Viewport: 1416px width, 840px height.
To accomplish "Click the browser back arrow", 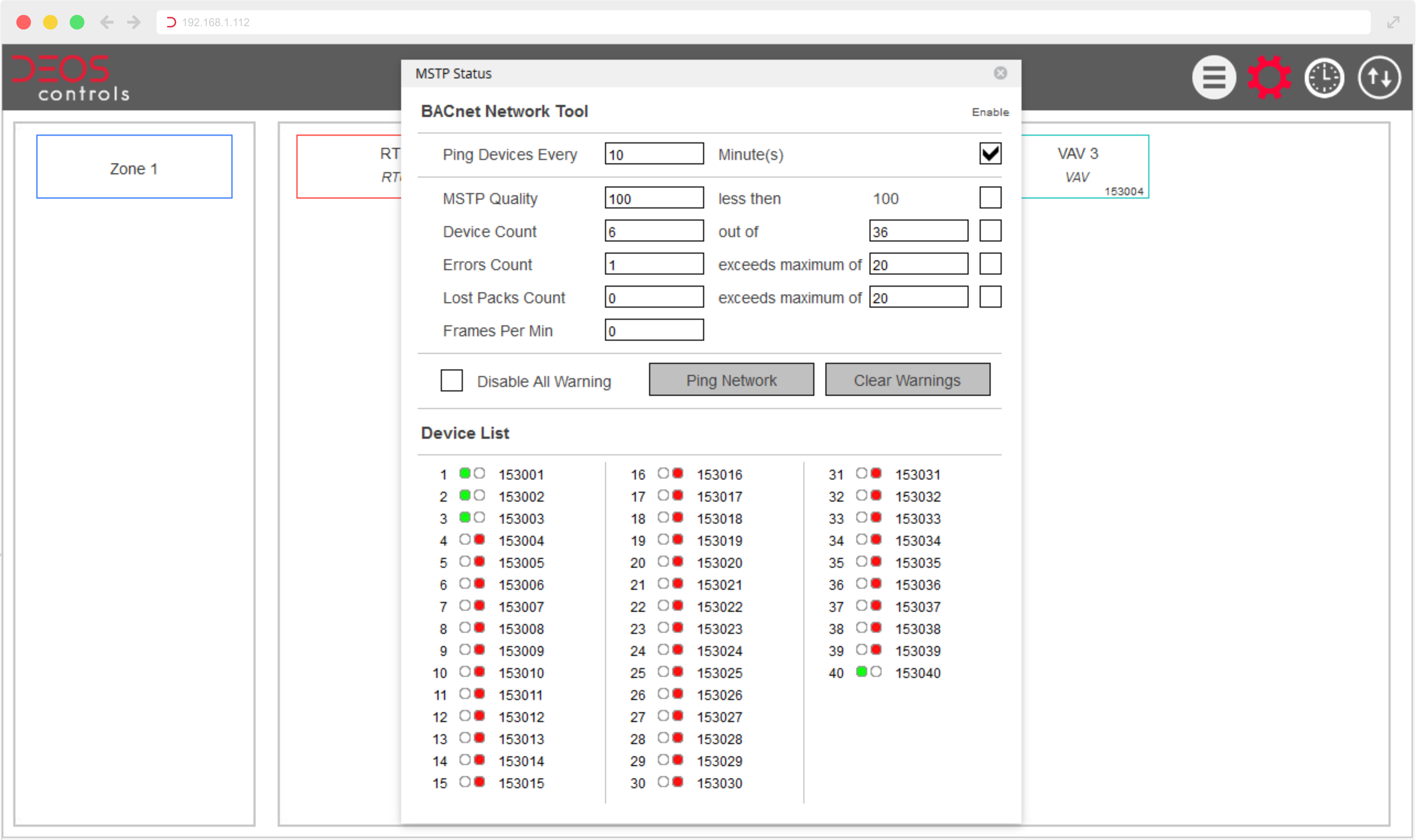I will [107, 22].
